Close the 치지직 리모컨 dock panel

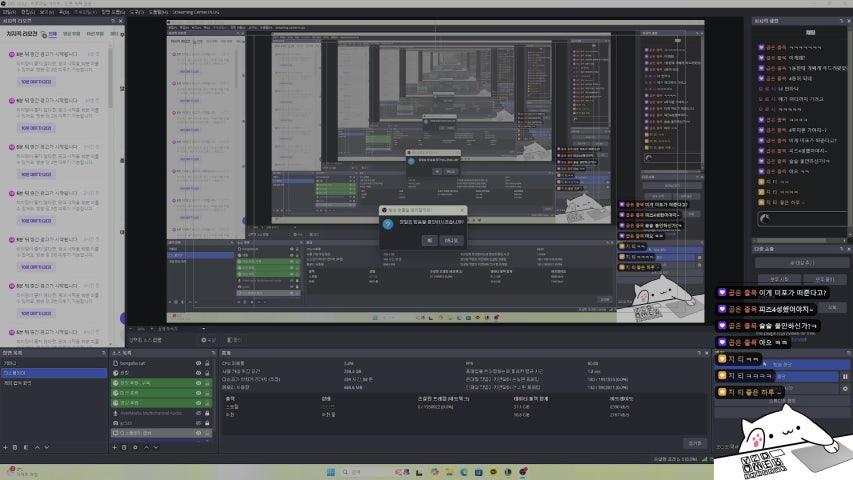tap(121, 21)
